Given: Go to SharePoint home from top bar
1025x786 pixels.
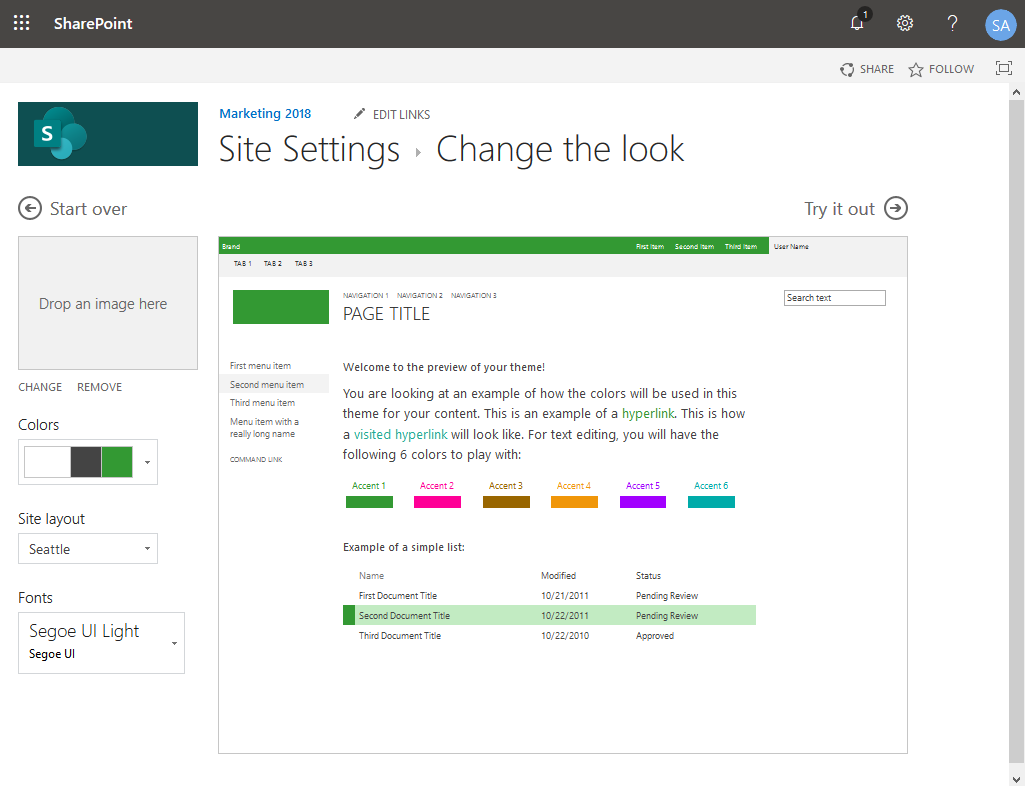Looking at the screenshot, I should click(92, 23).
